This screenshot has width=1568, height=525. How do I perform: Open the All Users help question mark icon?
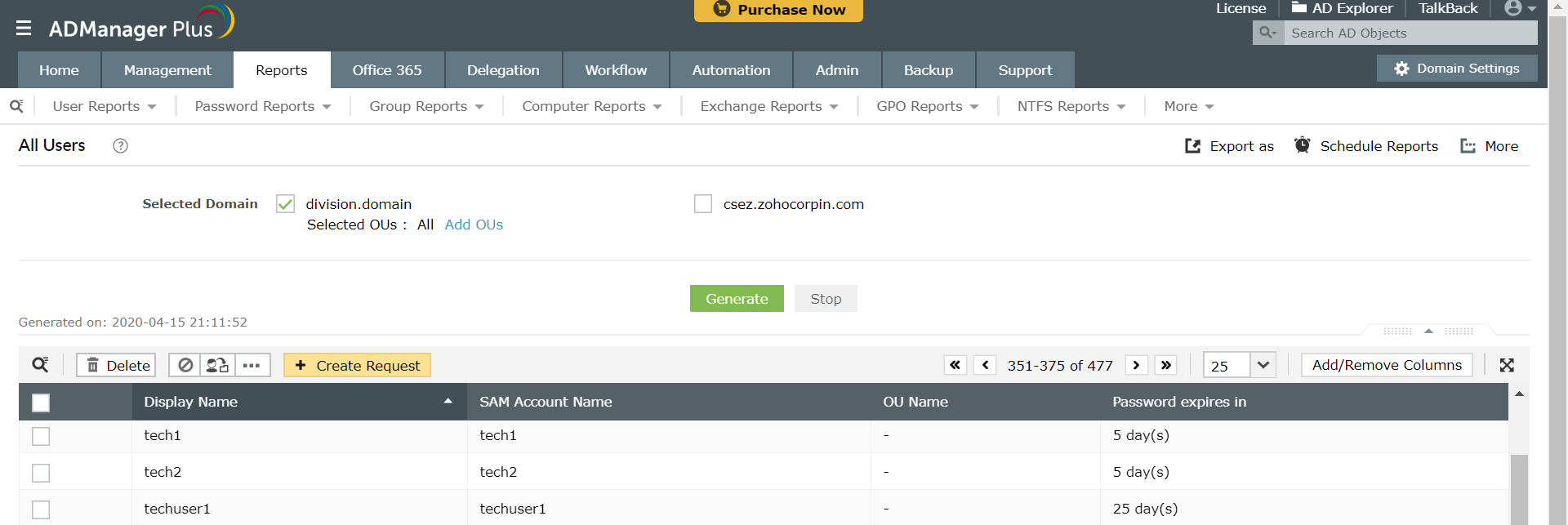120,145
